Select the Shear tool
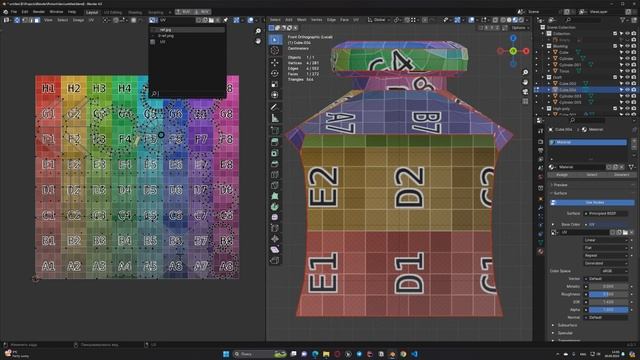The image size is (640, 360). [275, 249]
